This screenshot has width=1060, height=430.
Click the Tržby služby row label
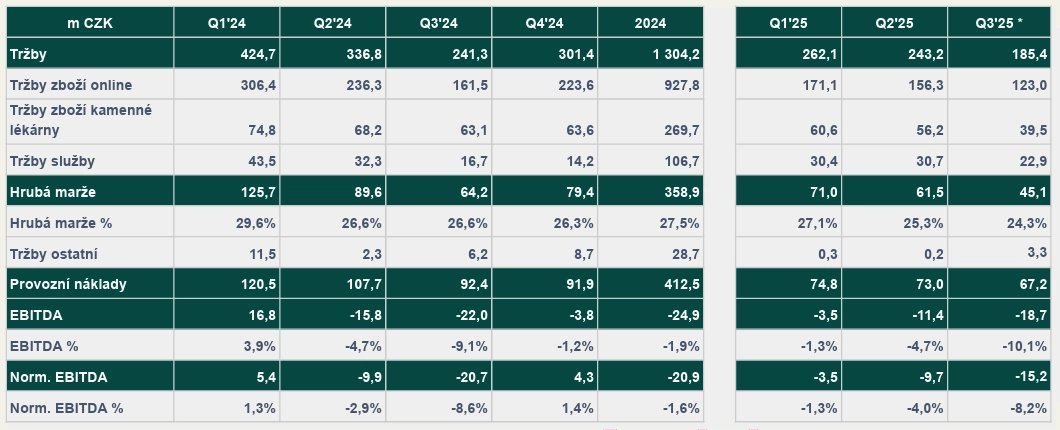pos(52,161)
